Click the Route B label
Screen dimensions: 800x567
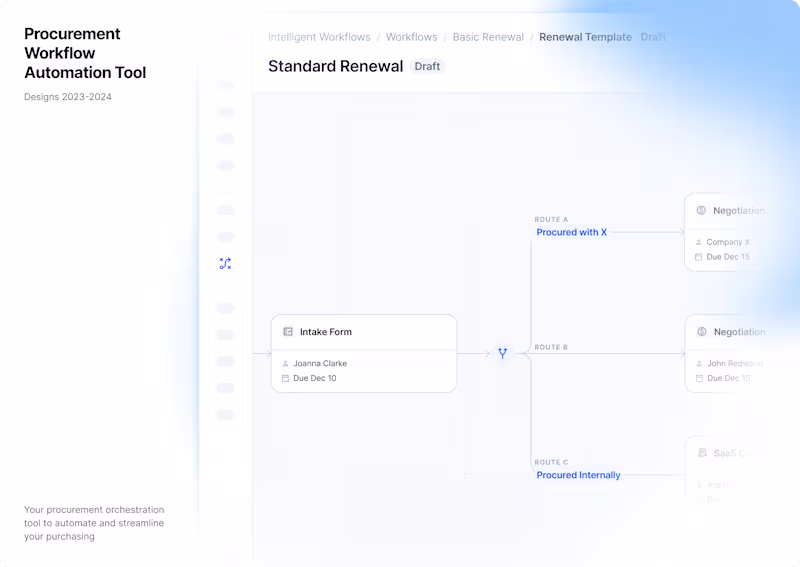point(551,347)
